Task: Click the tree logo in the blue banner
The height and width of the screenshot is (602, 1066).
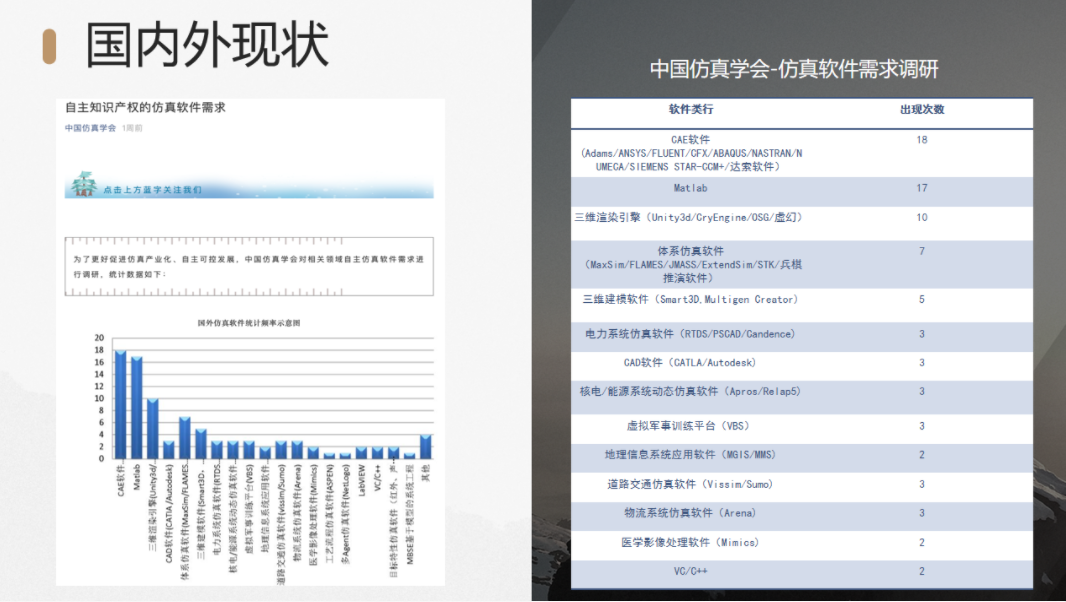Action: pos(84,184)
